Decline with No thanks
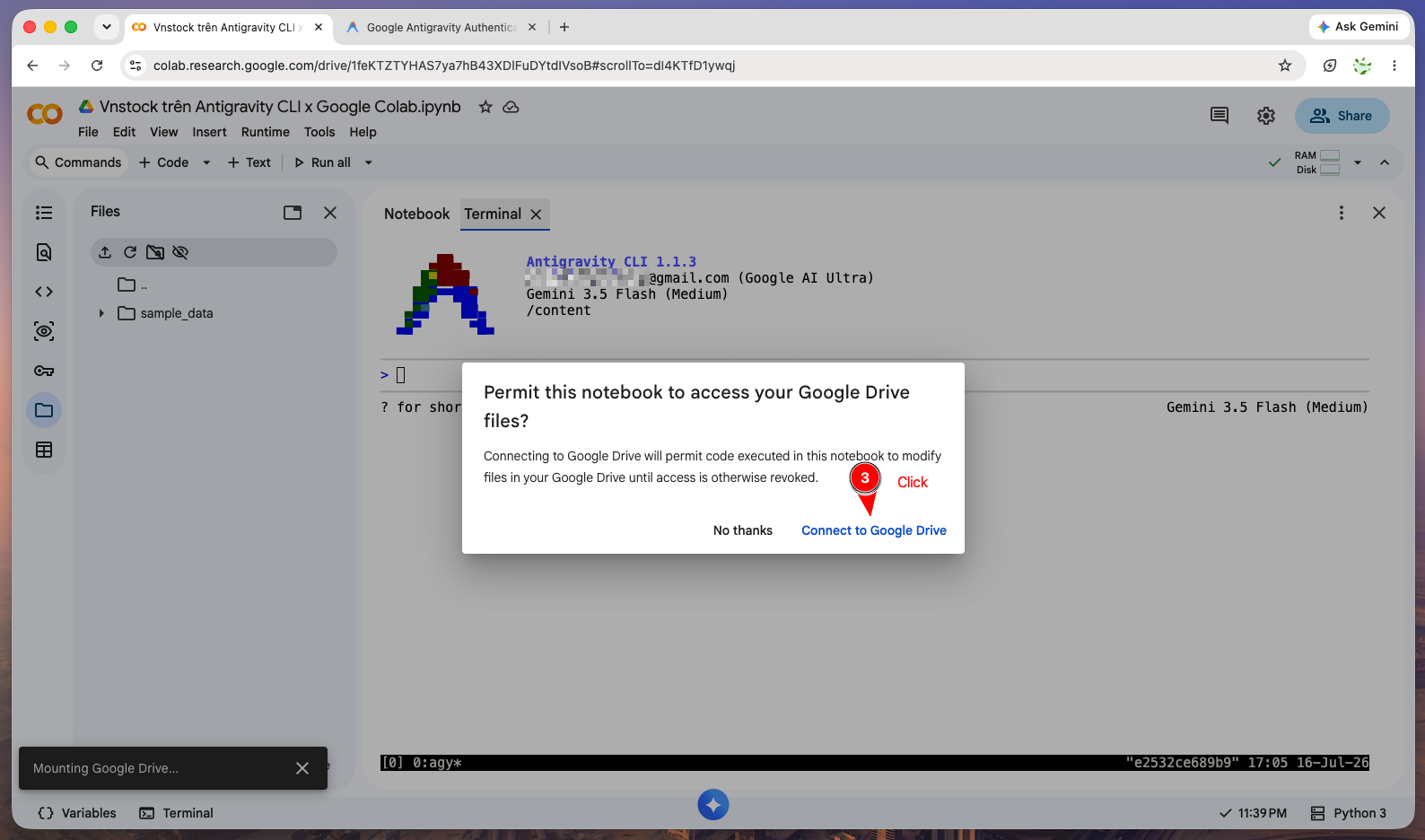 743,530
